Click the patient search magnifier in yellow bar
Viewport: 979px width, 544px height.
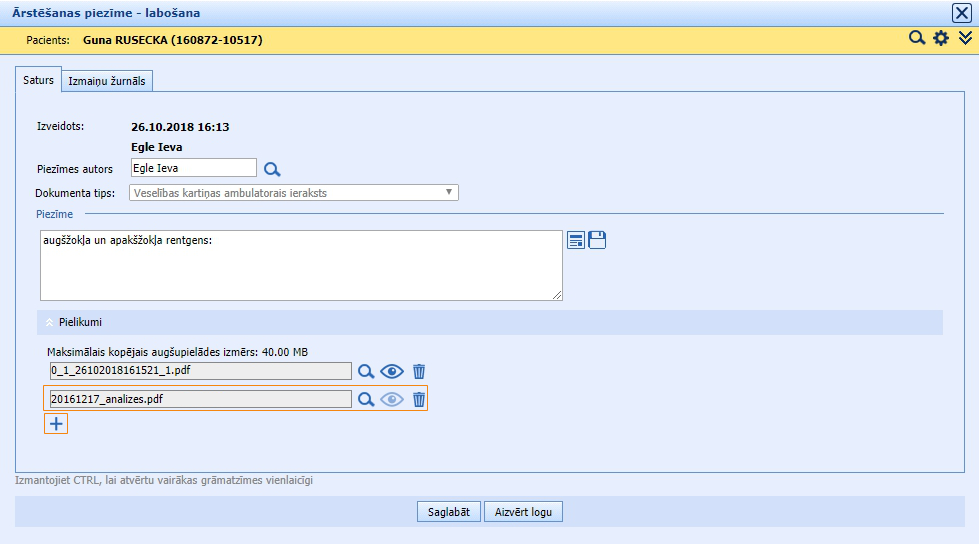click(916, 39)
